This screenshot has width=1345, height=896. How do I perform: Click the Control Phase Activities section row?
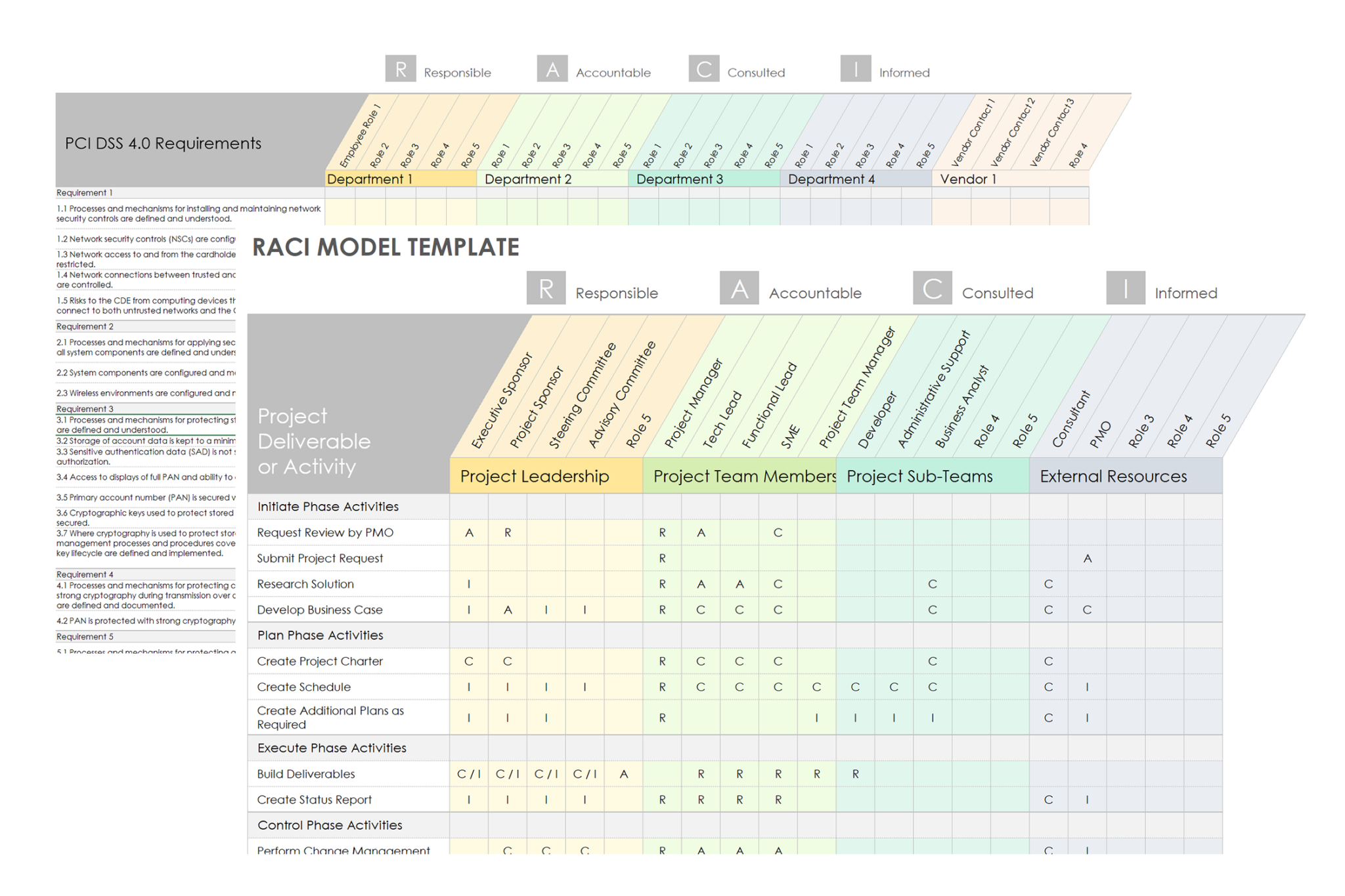[x=734, y=825]
